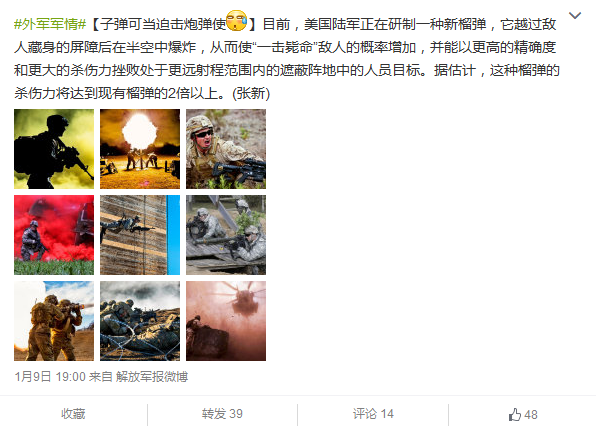Open 评论 14 comments

[373, 414]
